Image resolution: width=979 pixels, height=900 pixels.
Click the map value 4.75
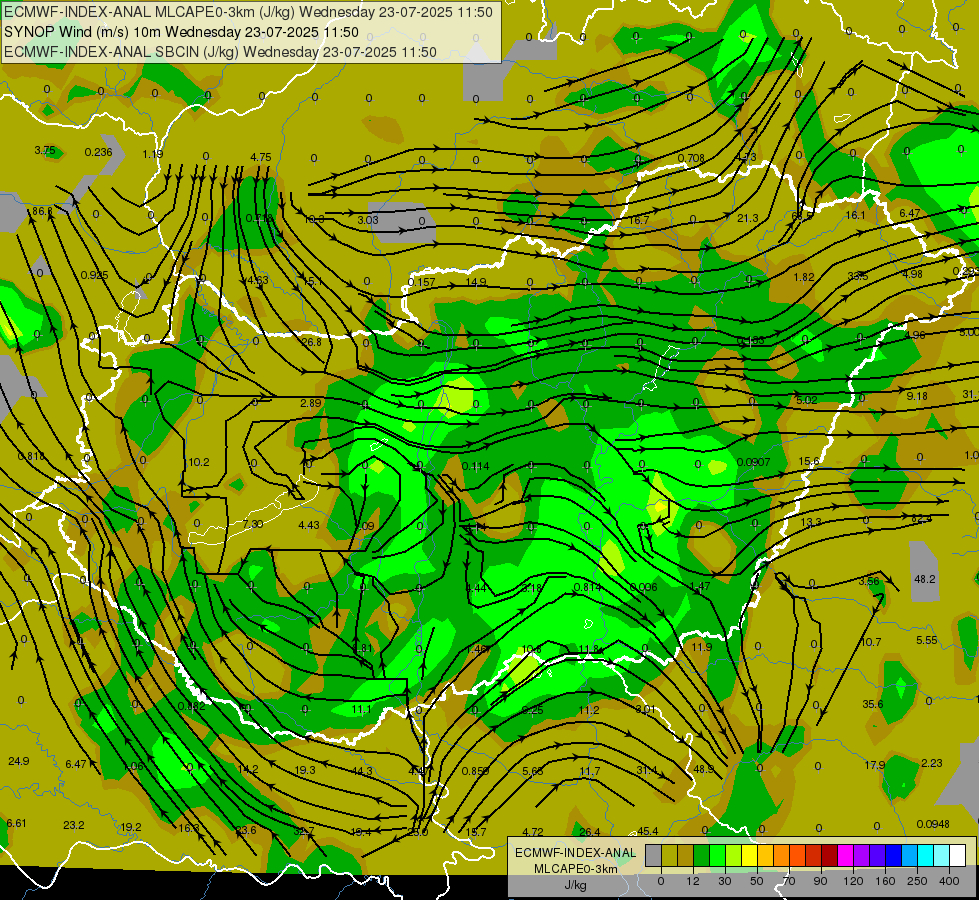(x=260, y=157)
